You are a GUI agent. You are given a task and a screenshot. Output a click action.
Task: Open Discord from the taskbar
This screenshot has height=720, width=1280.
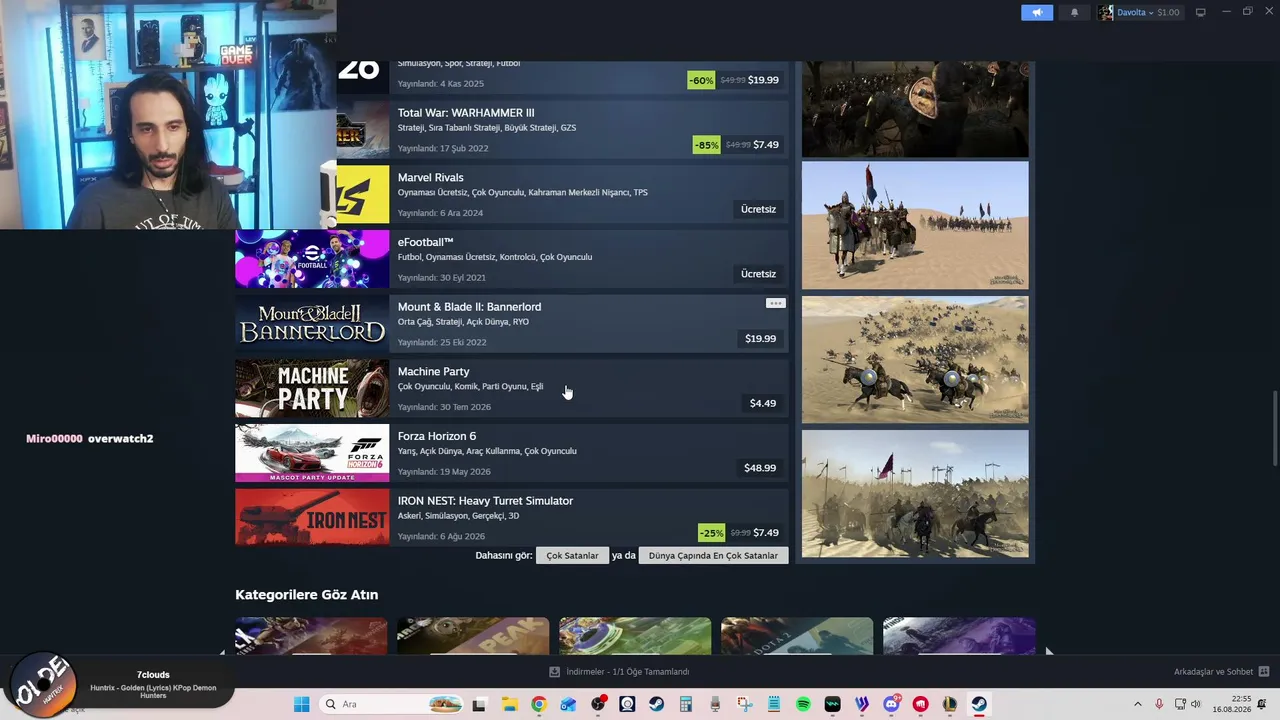coord(891,704)
